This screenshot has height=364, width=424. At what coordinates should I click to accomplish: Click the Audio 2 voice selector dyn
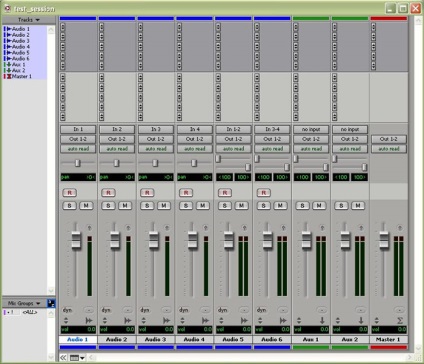coord(106,310)
